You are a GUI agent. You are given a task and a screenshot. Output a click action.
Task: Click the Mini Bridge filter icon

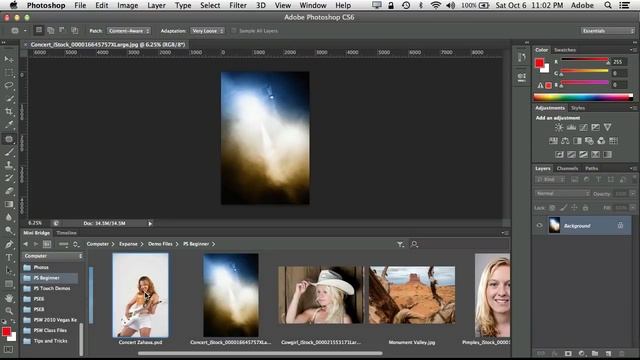400,244
